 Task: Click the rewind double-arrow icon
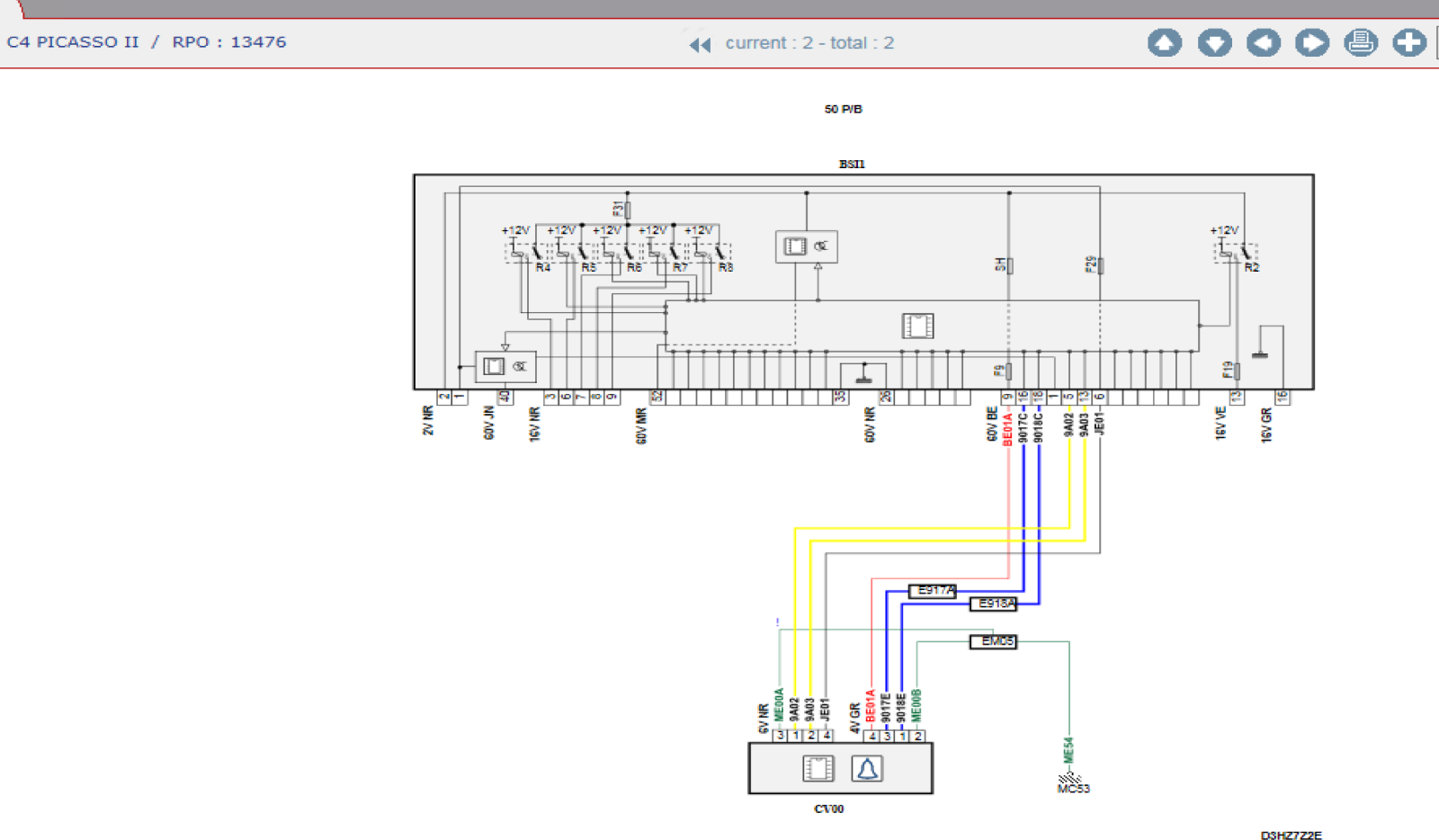pyautogui.click(x=700, y=44)
